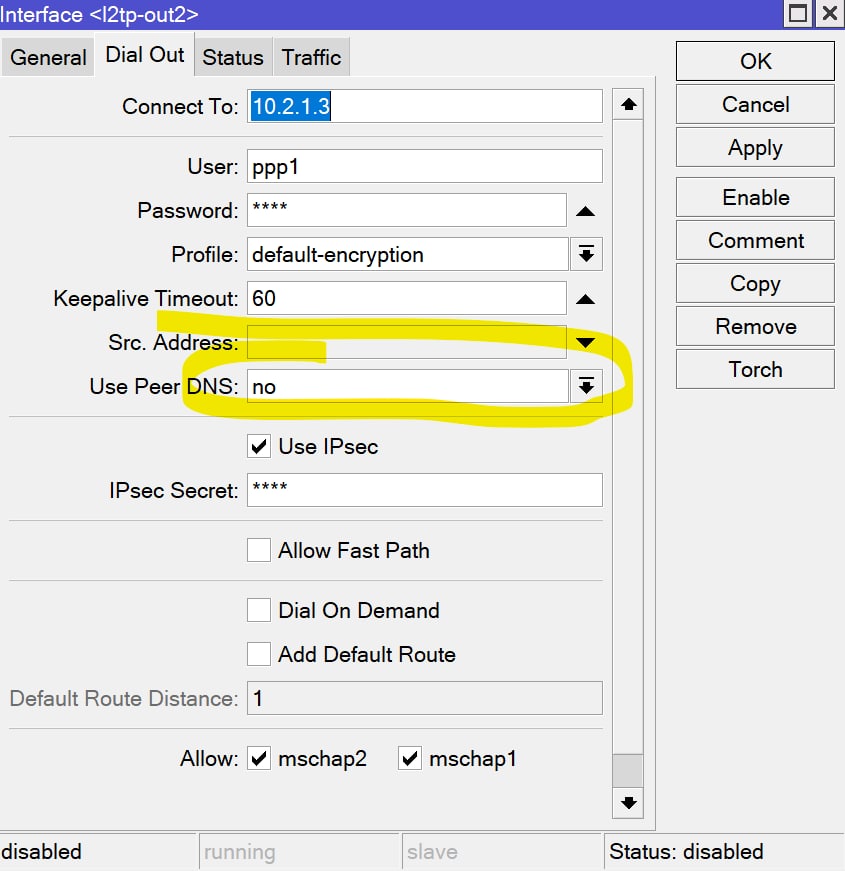
Task: Edit the IPsec Secret field
Action: 424,490
